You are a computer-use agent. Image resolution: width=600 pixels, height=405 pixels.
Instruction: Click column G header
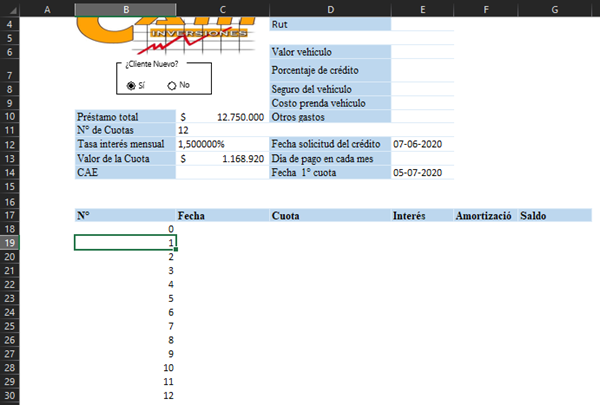(x=553, y=9)
